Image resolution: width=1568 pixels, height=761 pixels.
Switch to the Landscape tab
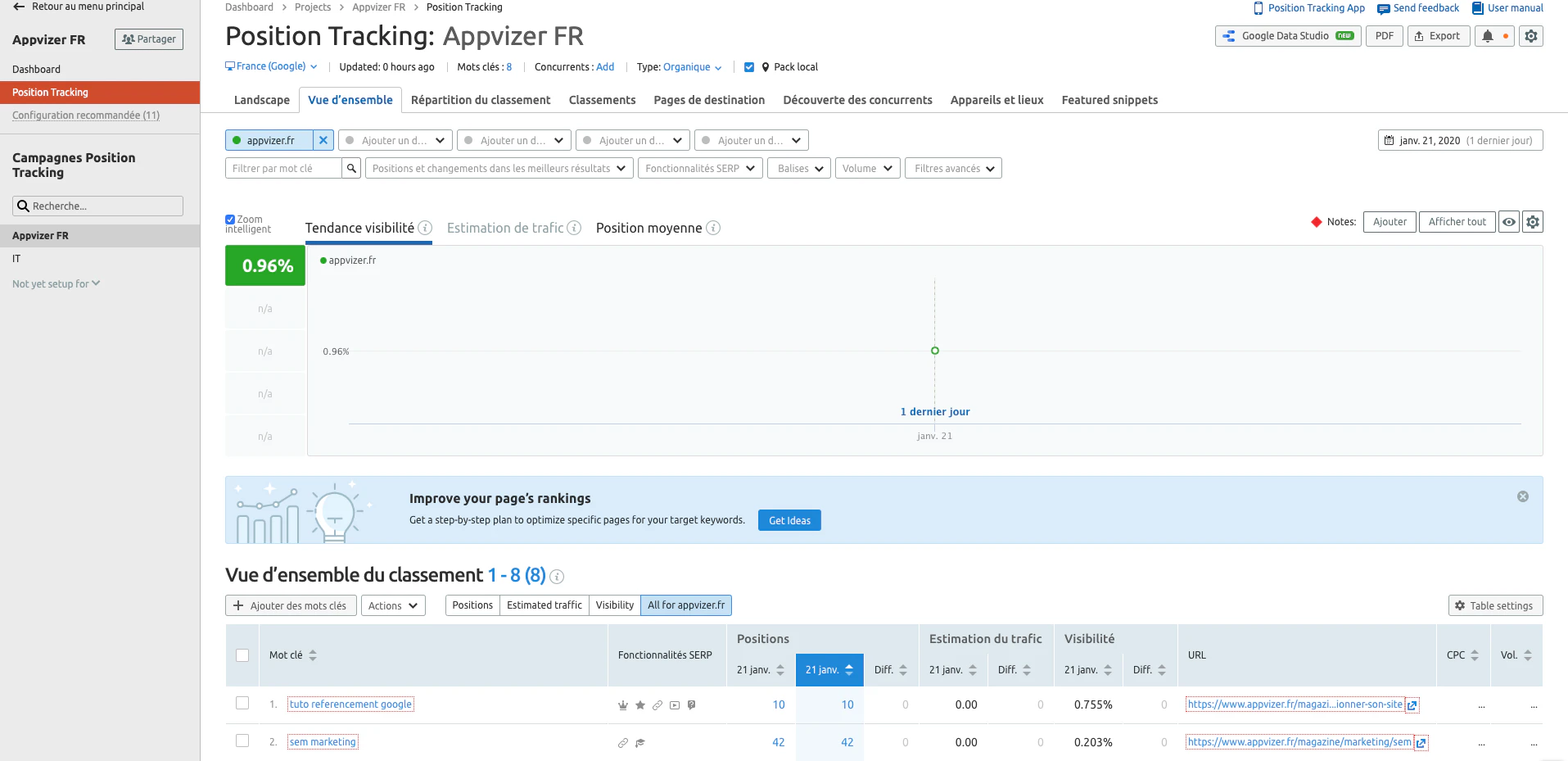(262, 100)
